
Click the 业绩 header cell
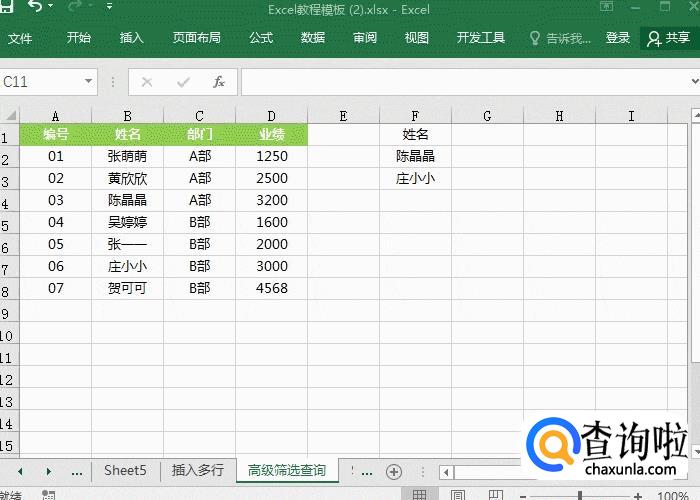coord(271,134)
